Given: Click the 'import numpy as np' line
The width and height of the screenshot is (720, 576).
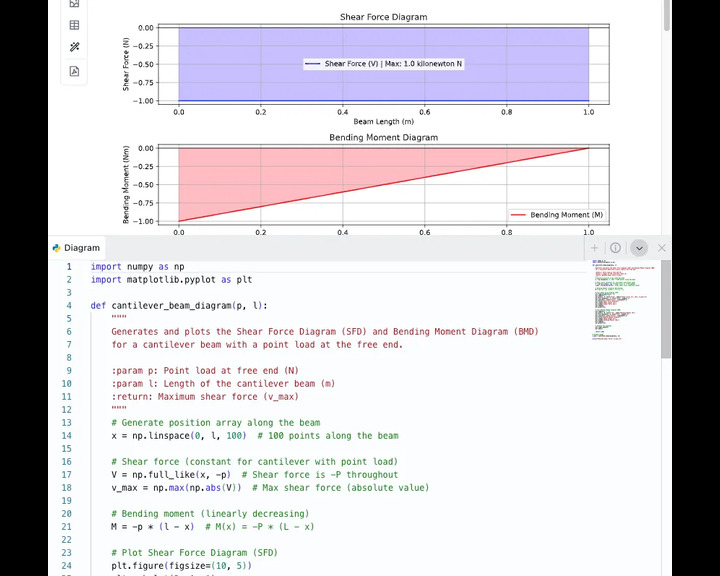Looking at the screenshot, I should [137, 267].
